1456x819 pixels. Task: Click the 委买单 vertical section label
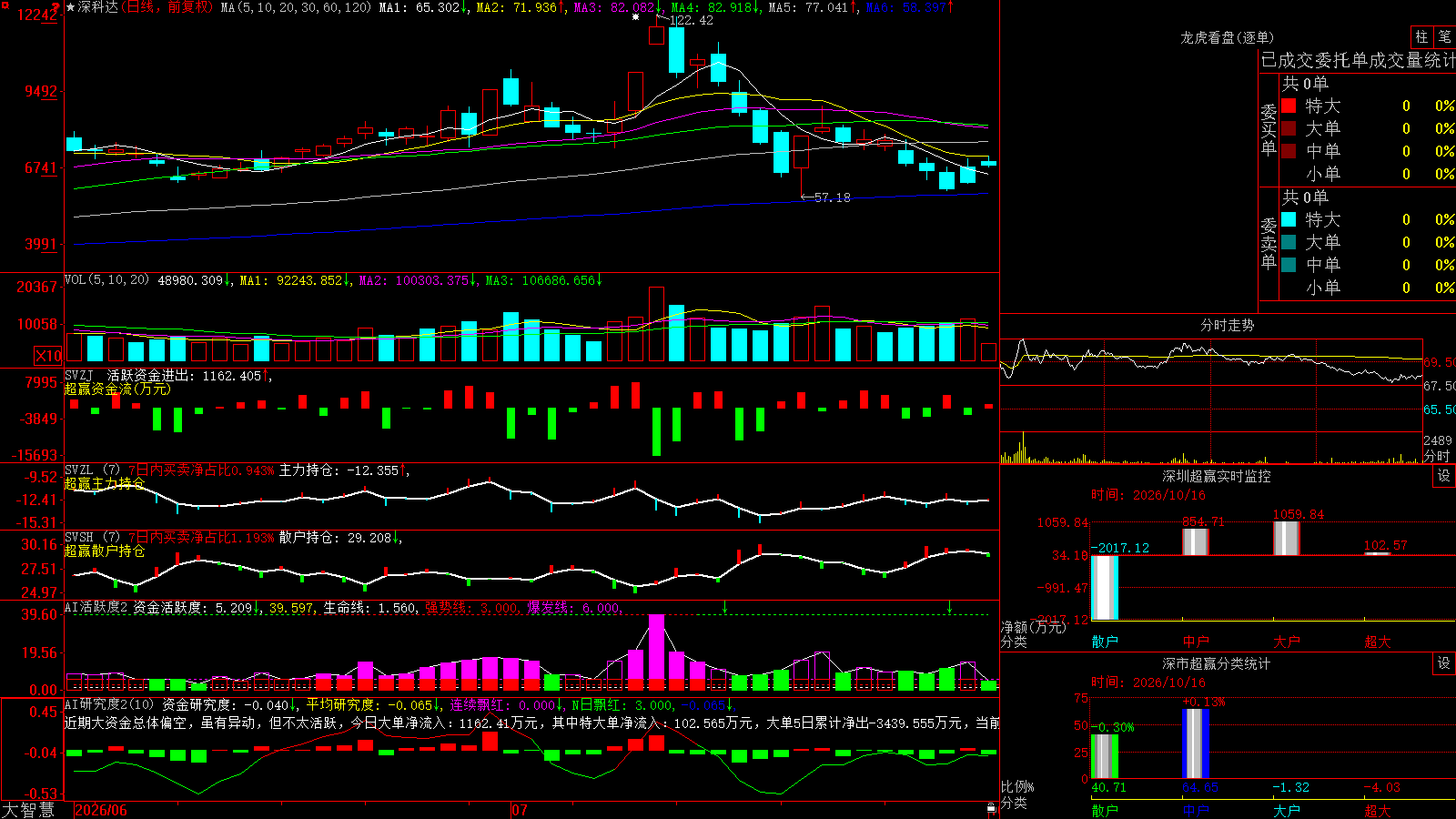click(1269, 129)
